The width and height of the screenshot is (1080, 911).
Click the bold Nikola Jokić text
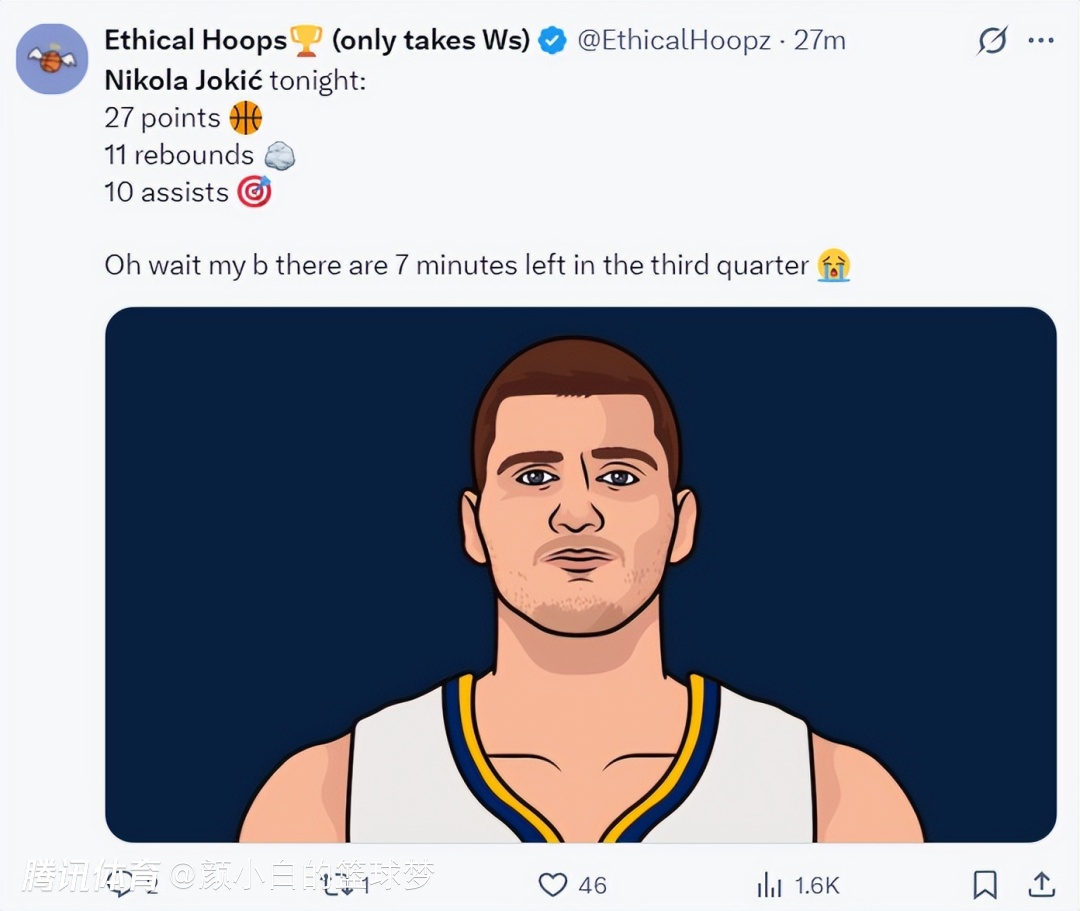point(183,80)
